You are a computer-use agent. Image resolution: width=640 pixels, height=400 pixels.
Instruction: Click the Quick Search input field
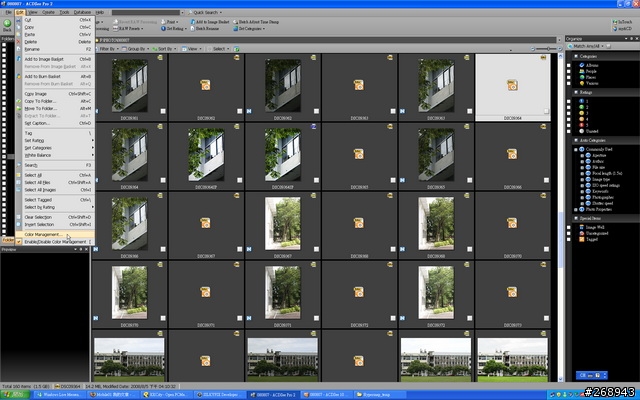point(146,12)
